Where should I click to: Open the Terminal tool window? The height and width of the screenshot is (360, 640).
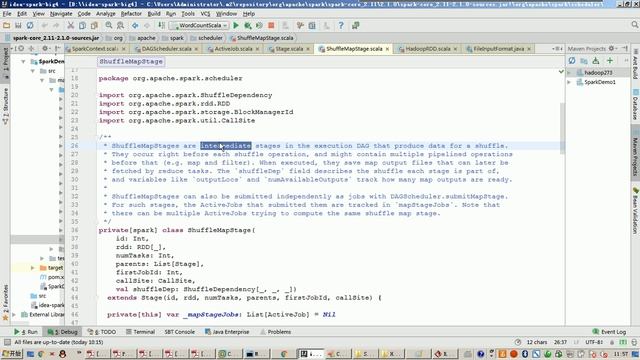[x=140, y=332]
